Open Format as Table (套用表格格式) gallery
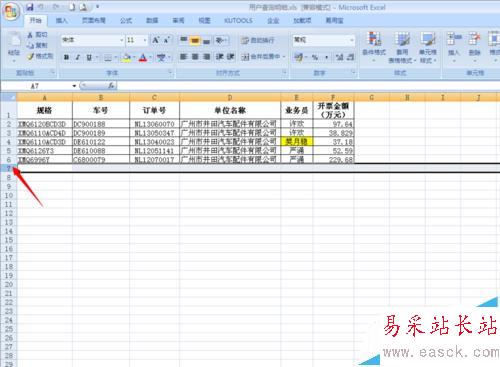500x367 pixels. click(402, 47)
